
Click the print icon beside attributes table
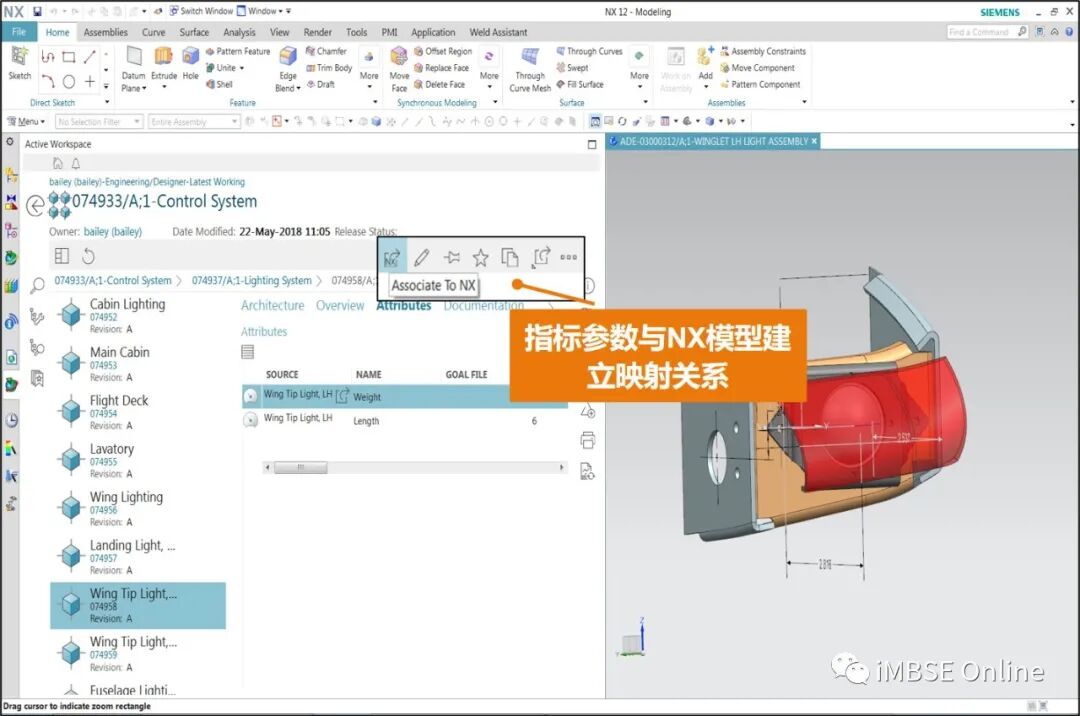[x=588, y=441]
